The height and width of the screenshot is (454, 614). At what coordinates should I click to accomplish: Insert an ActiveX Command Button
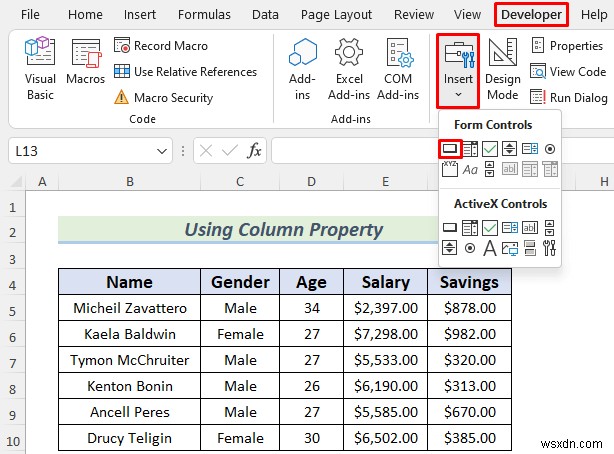point(450,228)
